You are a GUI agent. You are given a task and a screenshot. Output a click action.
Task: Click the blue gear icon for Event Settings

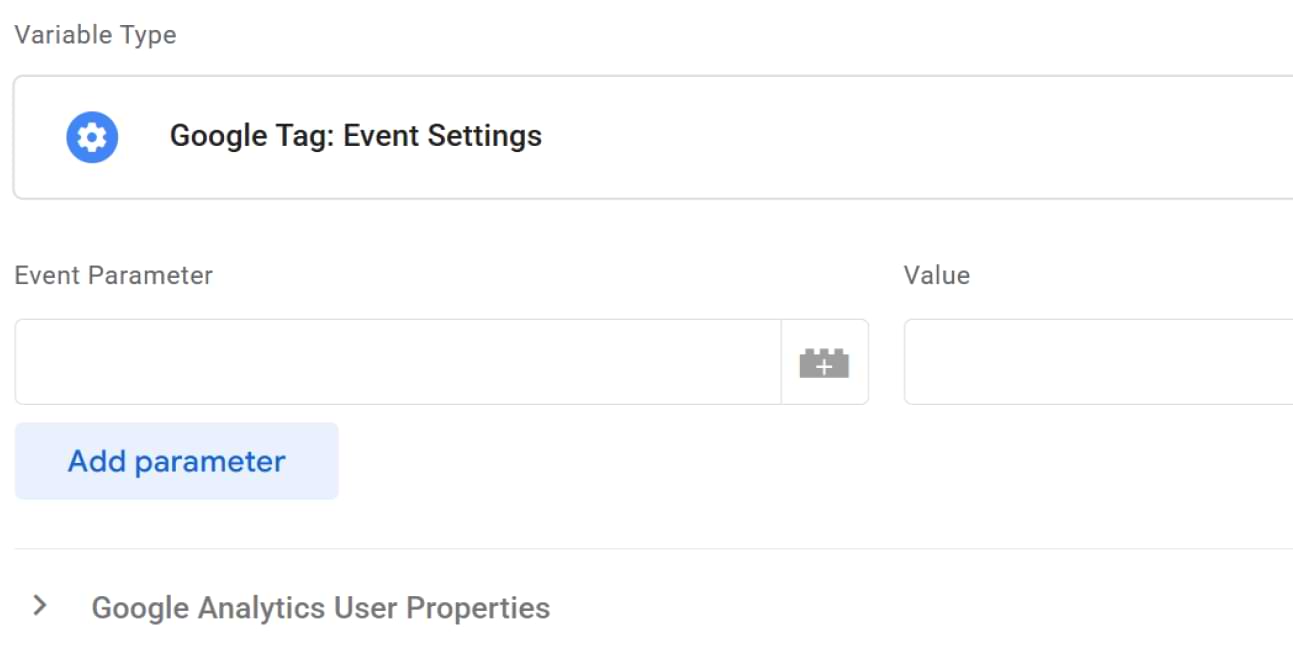[92, 137]
